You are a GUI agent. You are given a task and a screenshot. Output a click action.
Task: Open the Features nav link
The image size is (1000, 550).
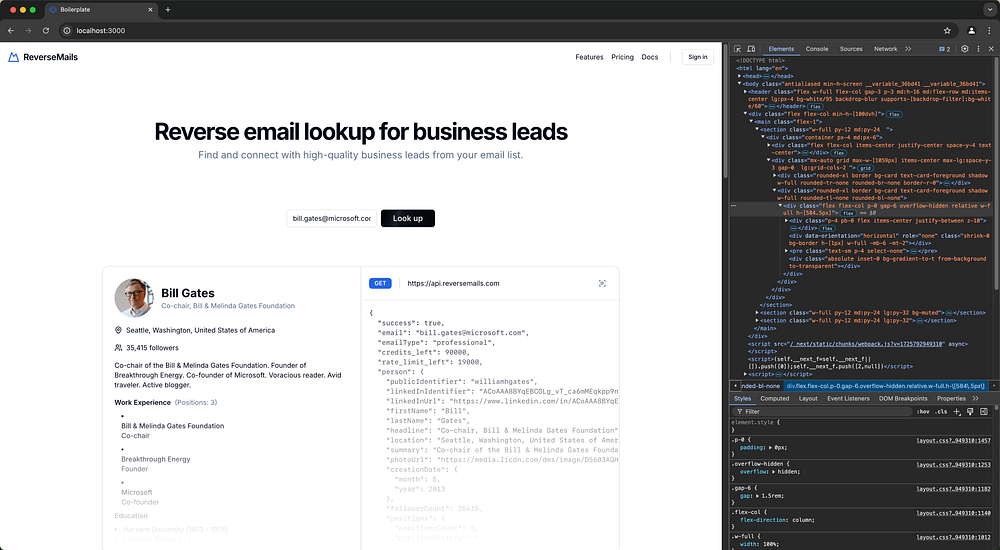589,57
